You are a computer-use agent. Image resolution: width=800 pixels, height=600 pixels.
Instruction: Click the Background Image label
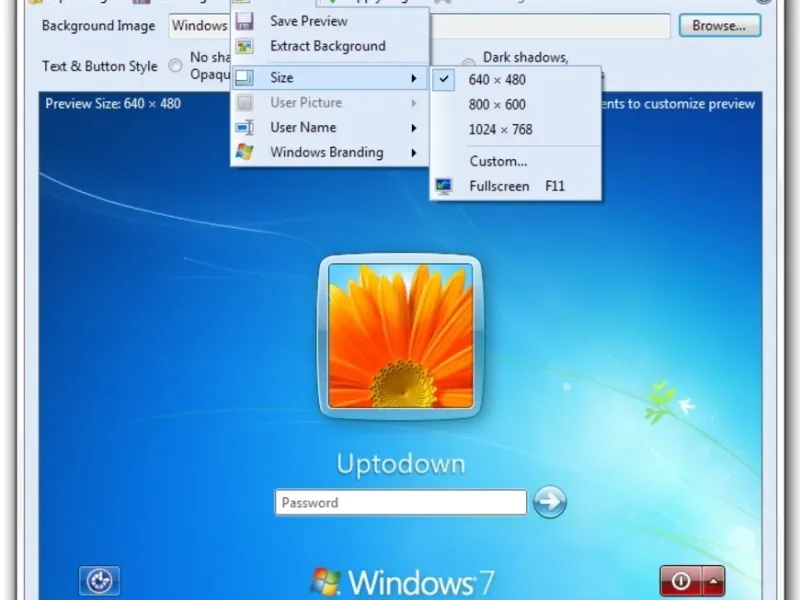pos(98,26)
